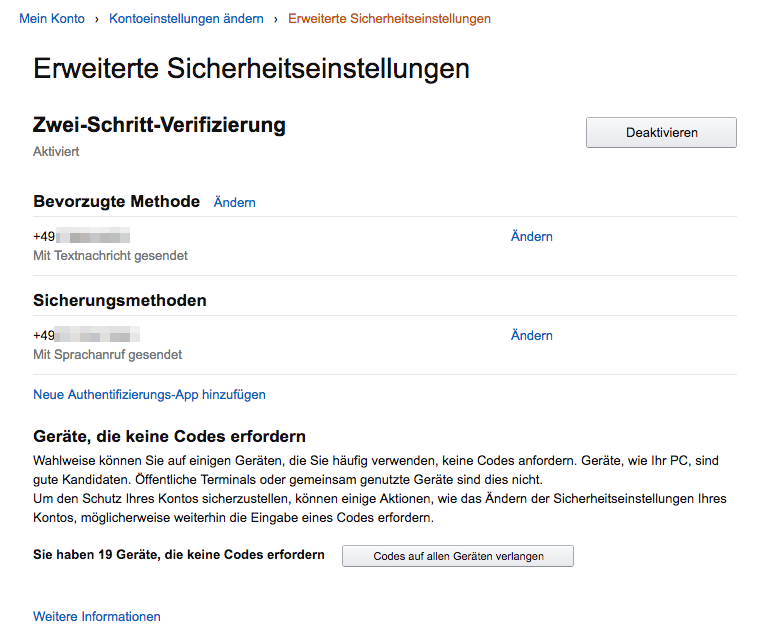Click Ändern for the text message number
770x643 pixels.
coord(531,237)
